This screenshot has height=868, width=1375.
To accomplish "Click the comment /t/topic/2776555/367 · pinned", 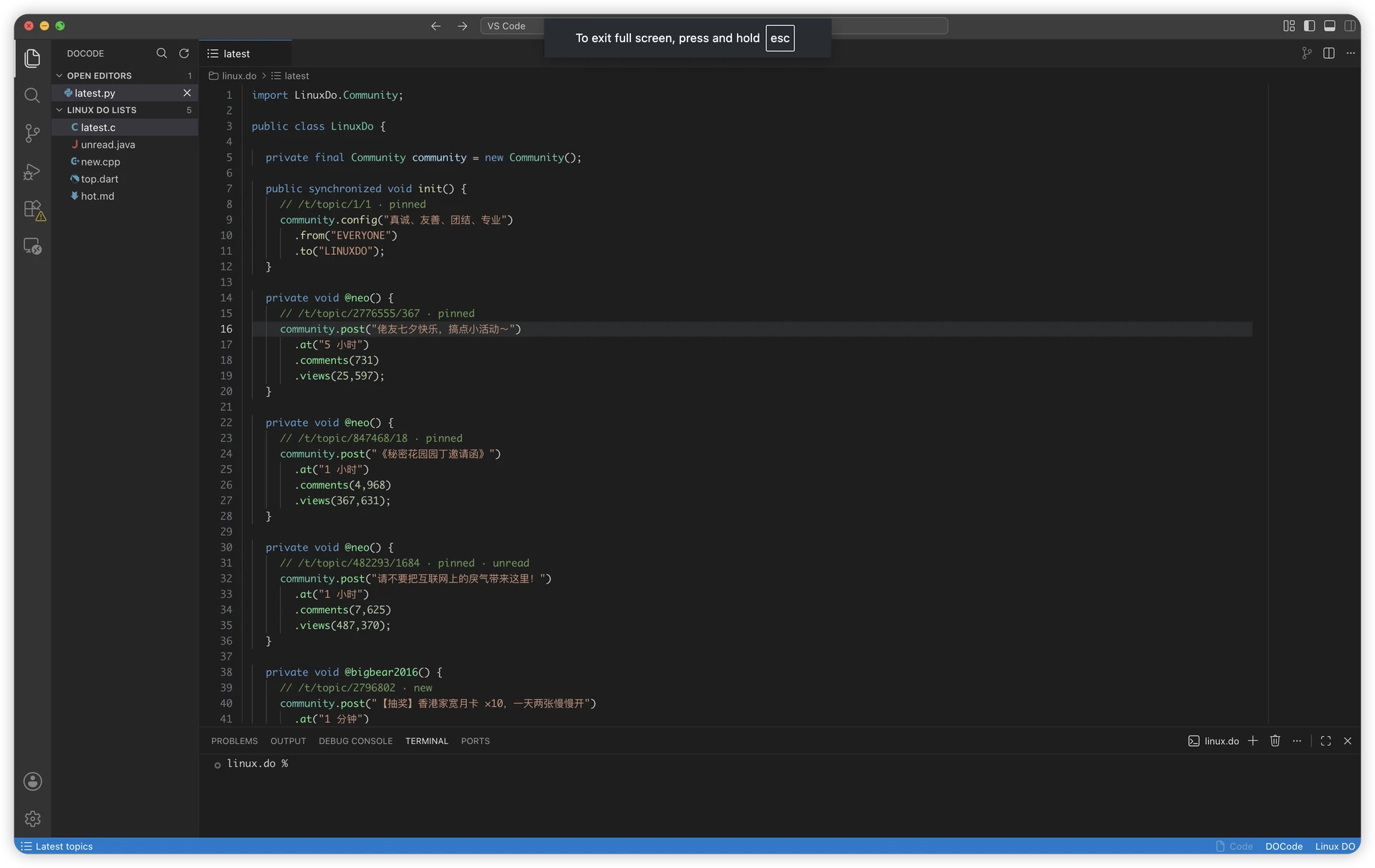I will (377, 314).
